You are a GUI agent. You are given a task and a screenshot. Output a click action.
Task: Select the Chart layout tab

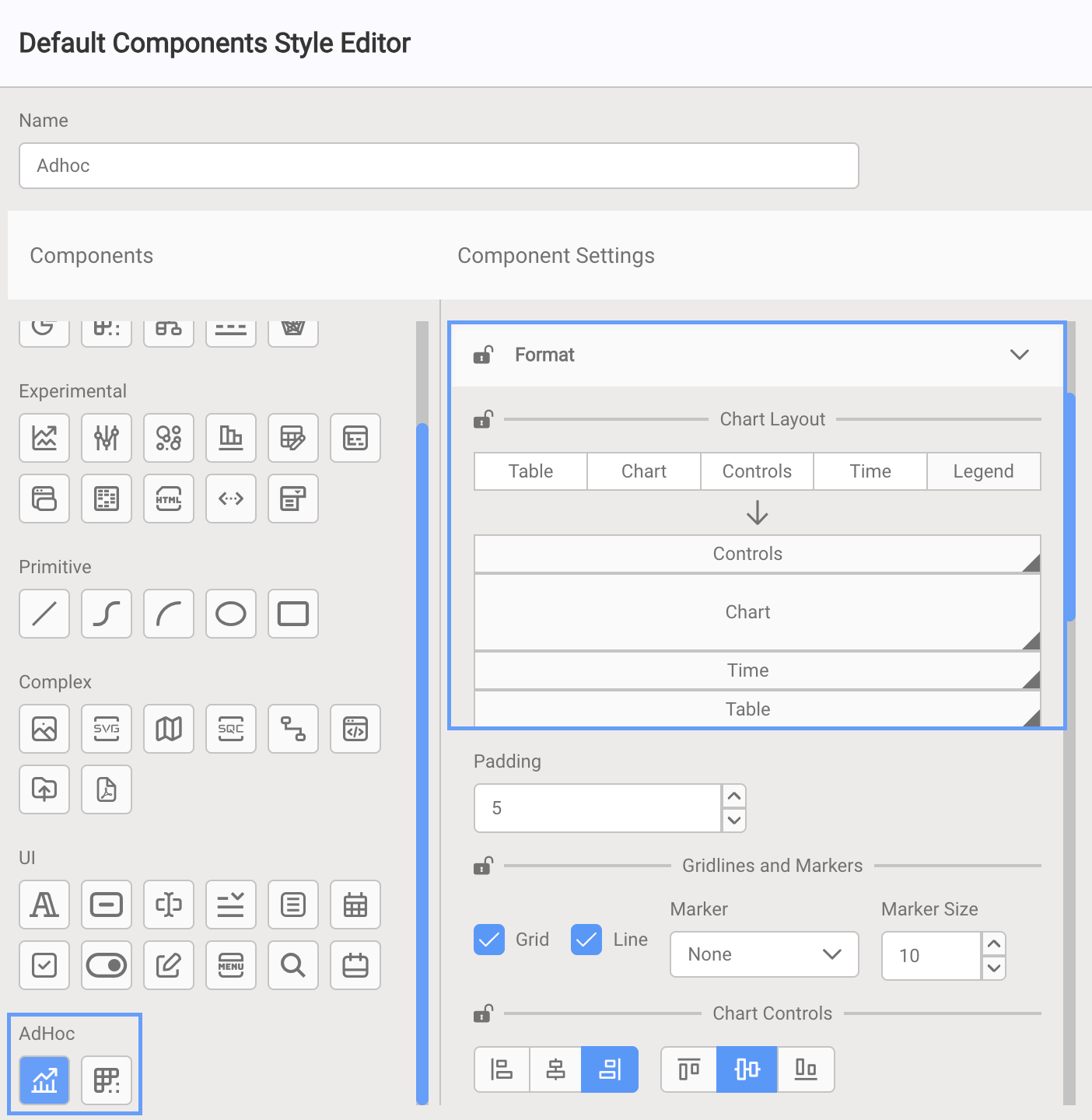[644, 471]
